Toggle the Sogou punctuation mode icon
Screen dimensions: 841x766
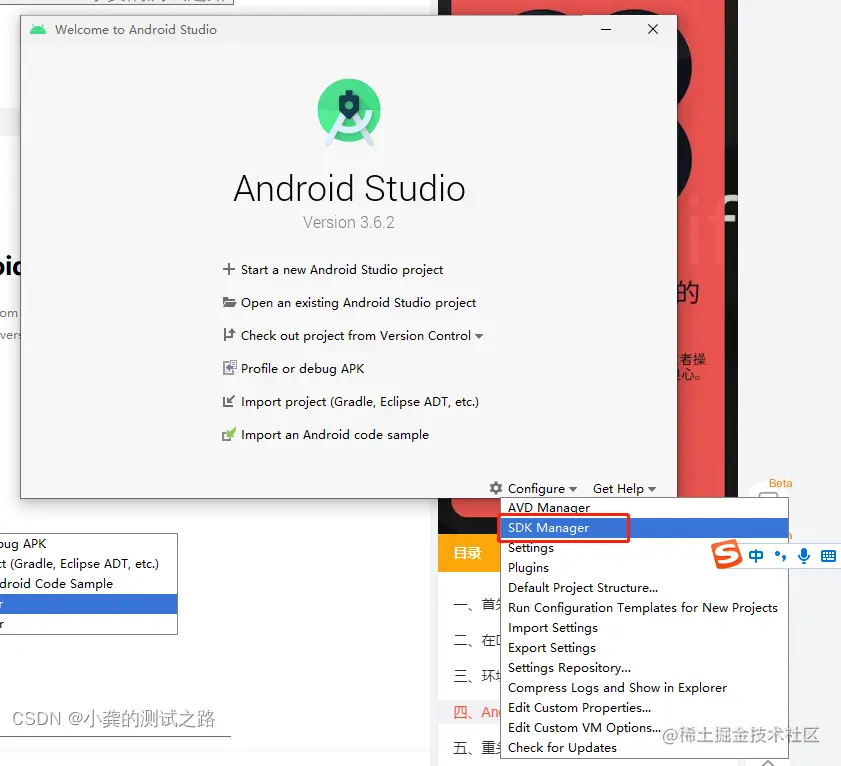pos(780,556)
